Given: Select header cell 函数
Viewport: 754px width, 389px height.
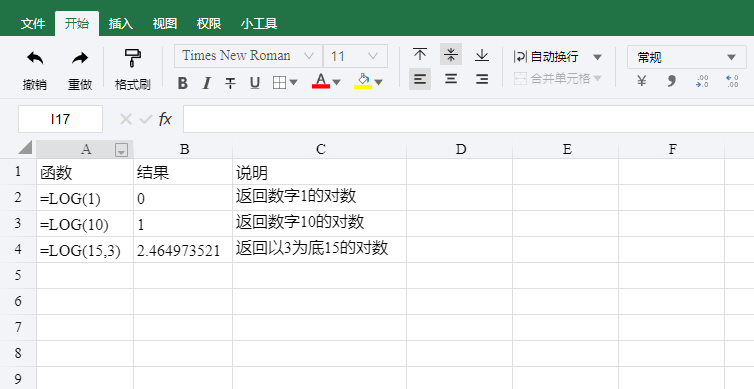Looking at the screenshot, I should point(85,172).
